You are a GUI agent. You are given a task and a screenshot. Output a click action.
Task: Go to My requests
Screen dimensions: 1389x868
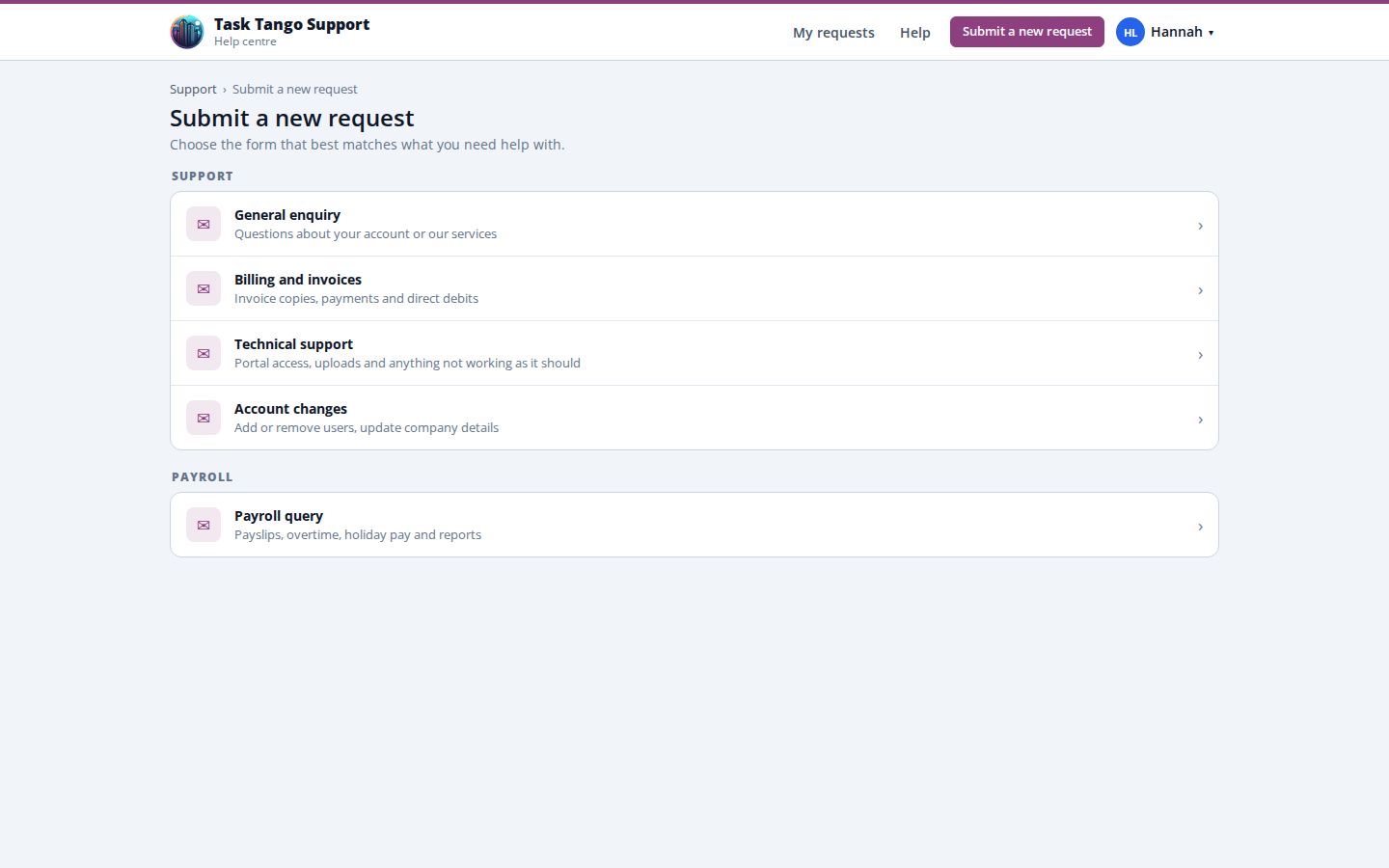click(x=833, y=32)
